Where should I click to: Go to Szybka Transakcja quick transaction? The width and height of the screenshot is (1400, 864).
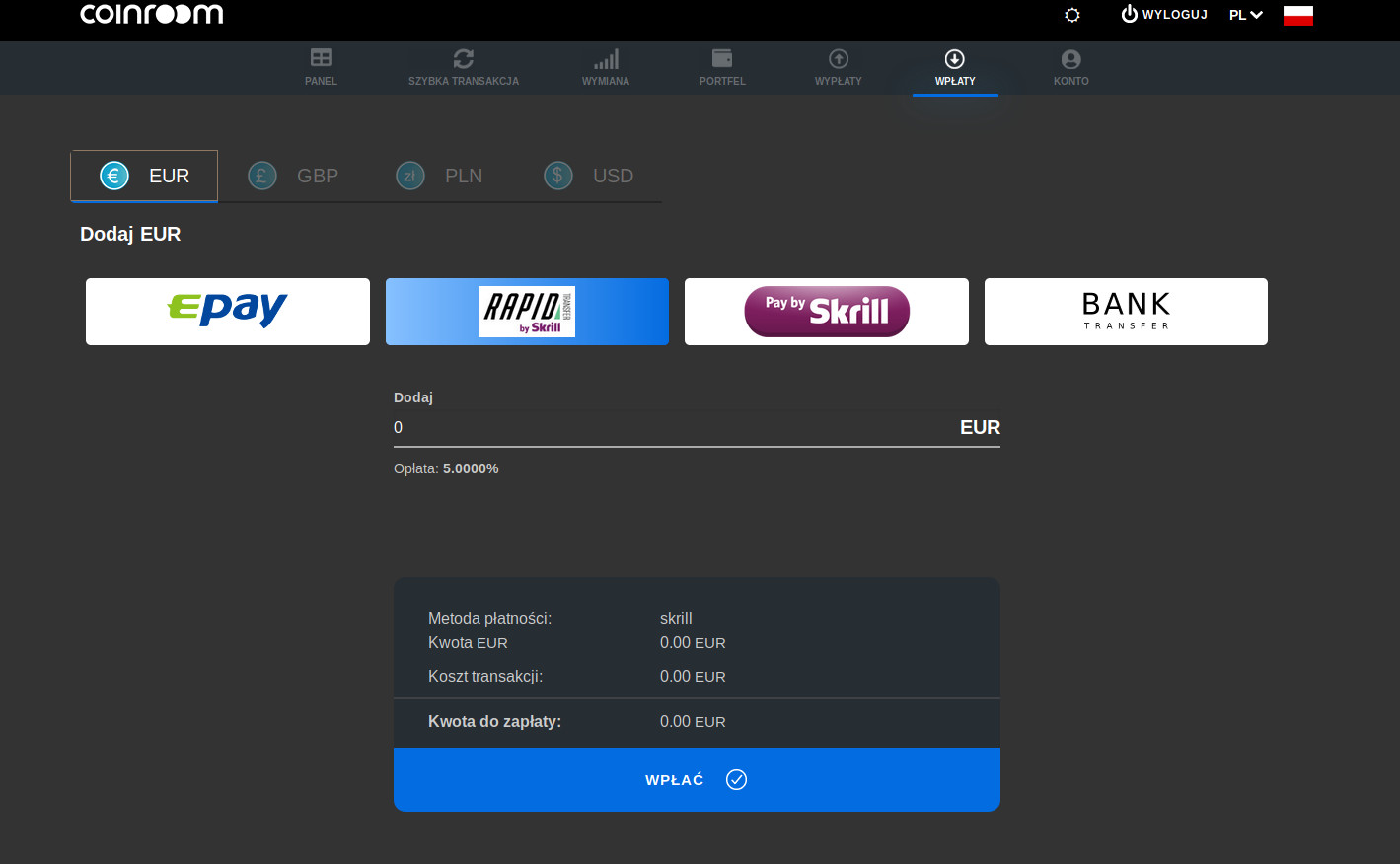464,68
